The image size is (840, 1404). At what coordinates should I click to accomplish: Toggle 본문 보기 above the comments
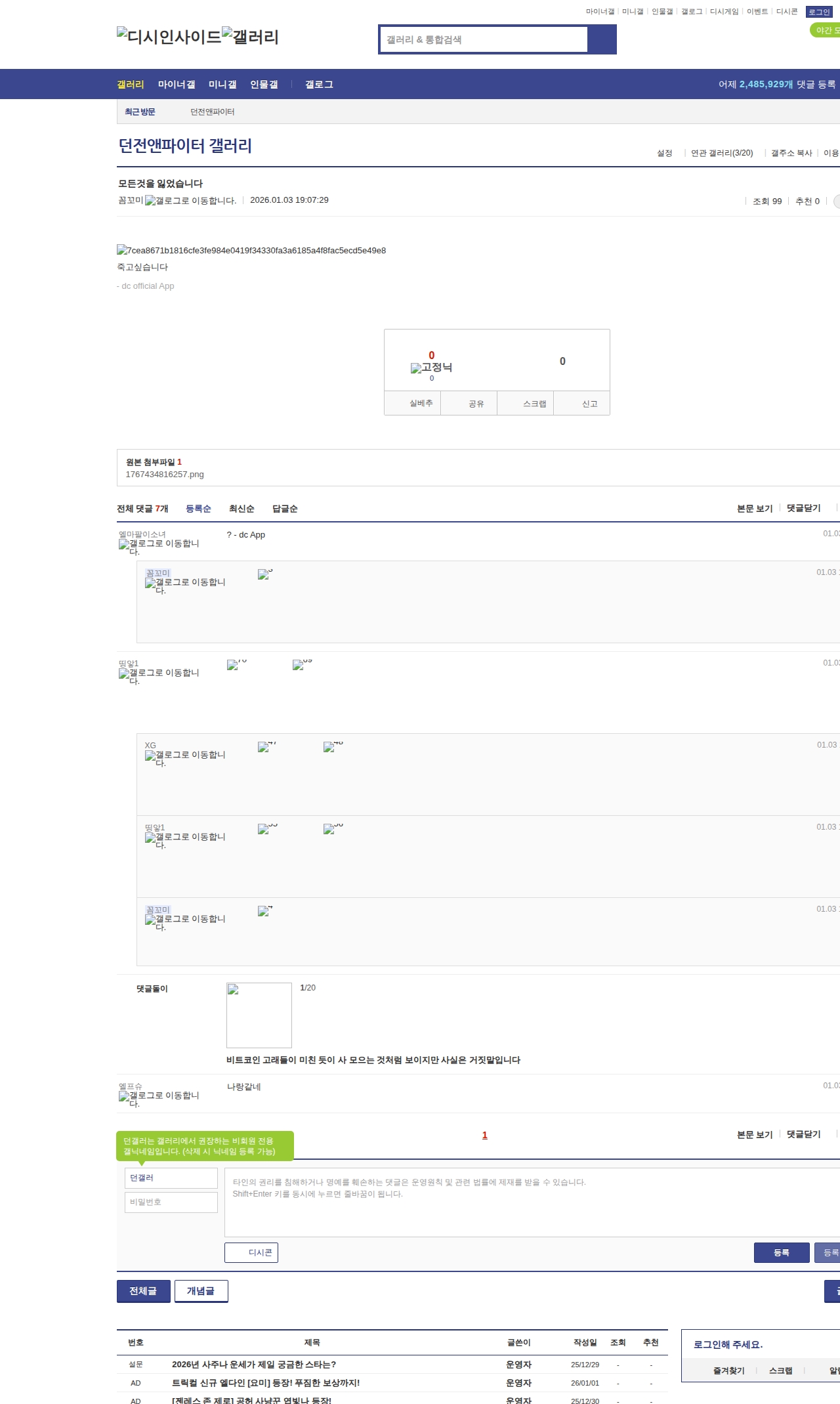(755, 509)
